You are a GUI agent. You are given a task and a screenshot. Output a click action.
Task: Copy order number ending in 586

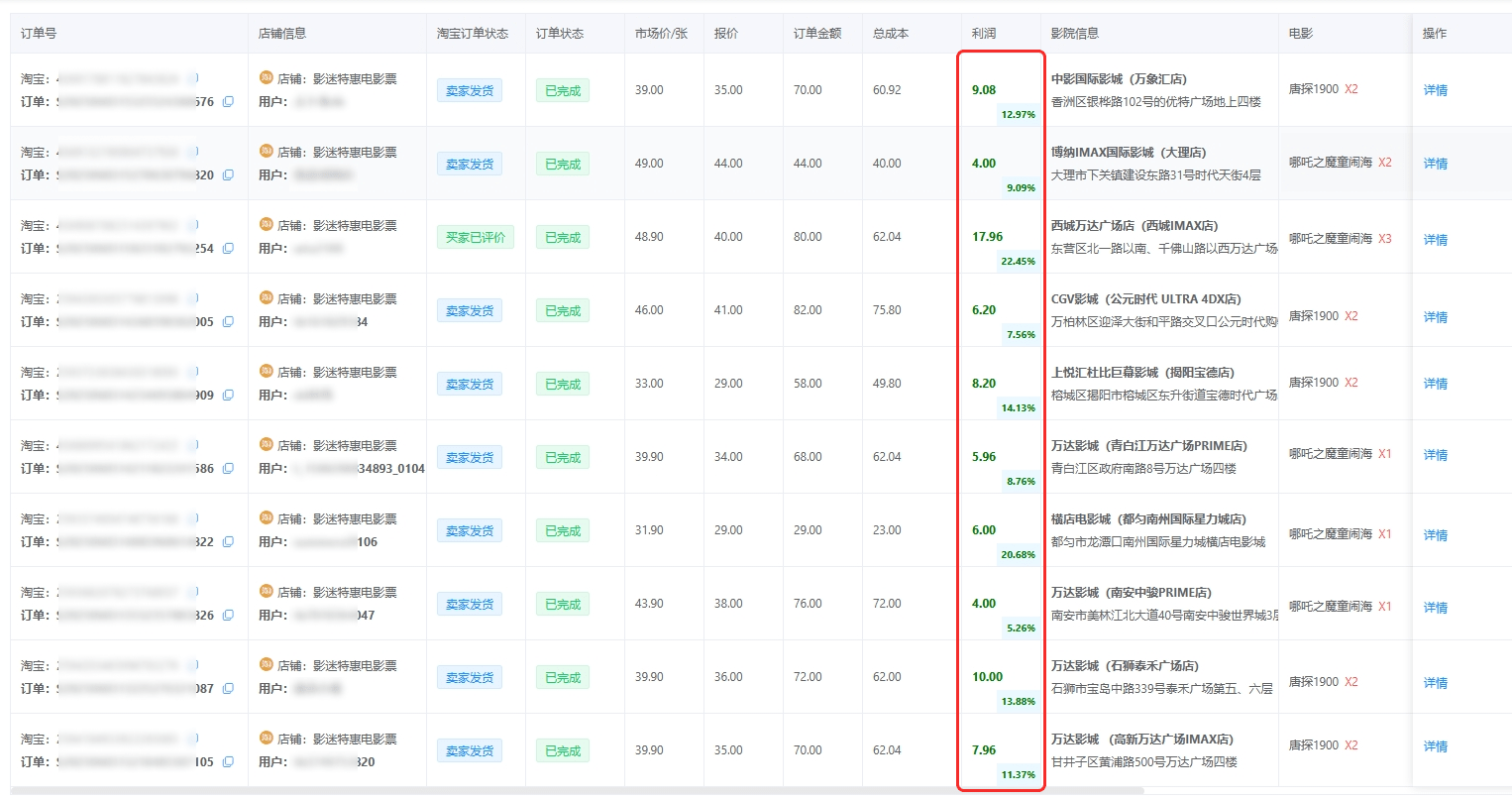point(228,469)
